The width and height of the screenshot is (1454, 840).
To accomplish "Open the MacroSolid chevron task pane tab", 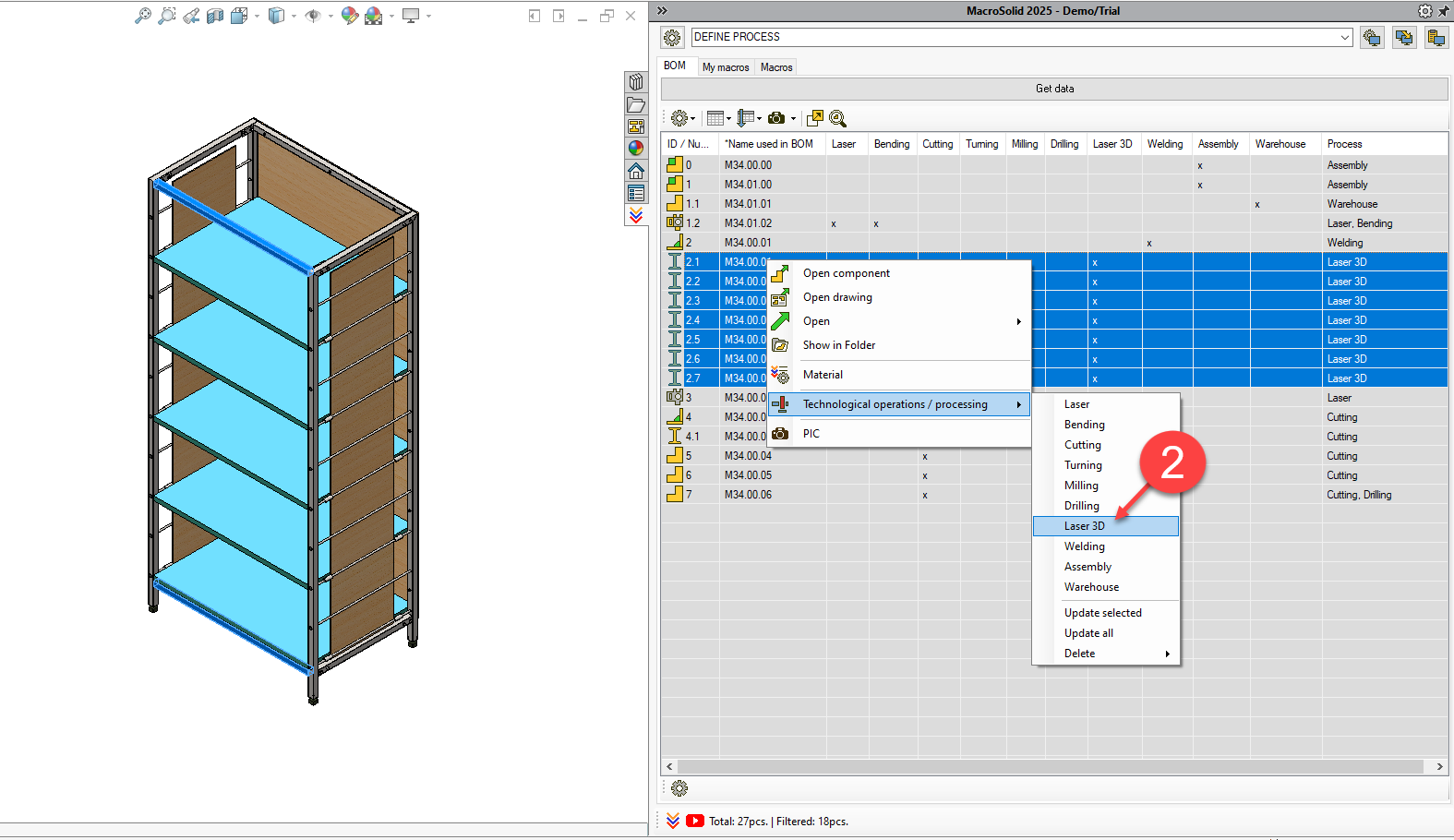I will [636, 215].
